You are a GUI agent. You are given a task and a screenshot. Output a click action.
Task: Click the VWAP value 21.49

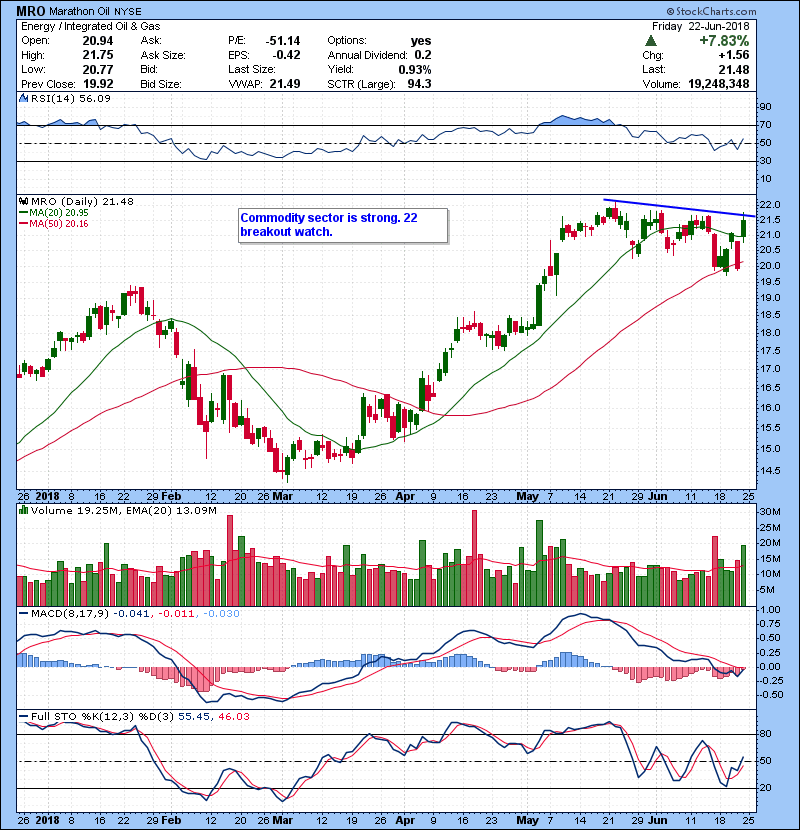[x=285, y=84]
